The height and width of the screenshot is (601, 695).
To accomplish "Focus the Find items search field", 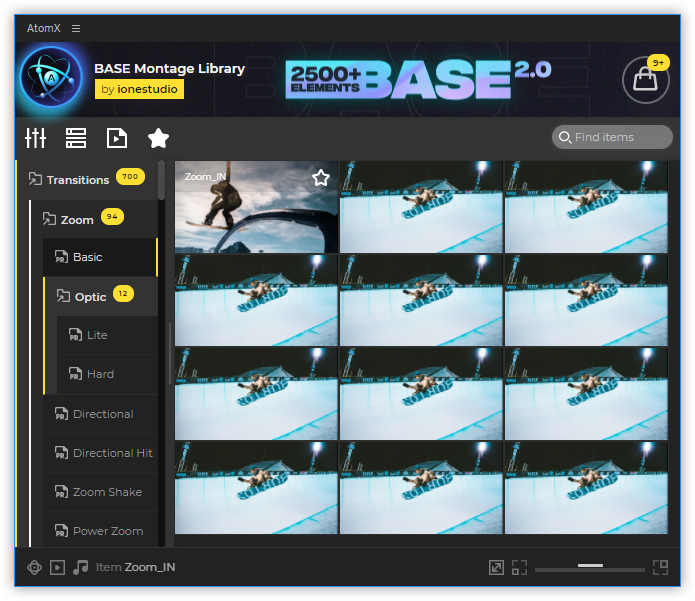I will [612, 137].
